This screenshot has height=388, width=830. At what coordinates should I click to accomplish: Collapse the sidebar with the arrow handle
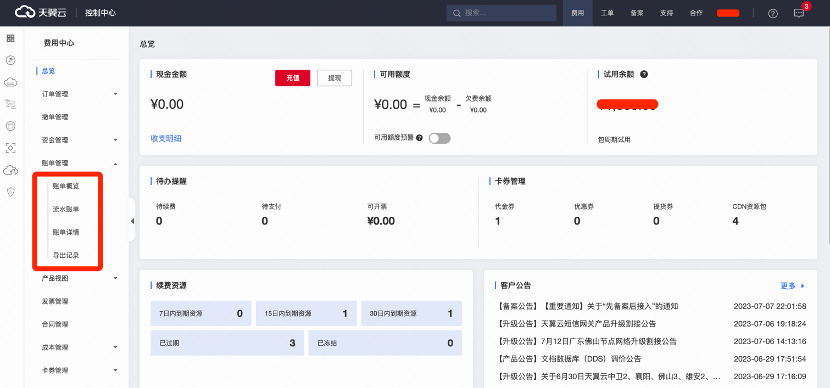click(x=132, y=221)
